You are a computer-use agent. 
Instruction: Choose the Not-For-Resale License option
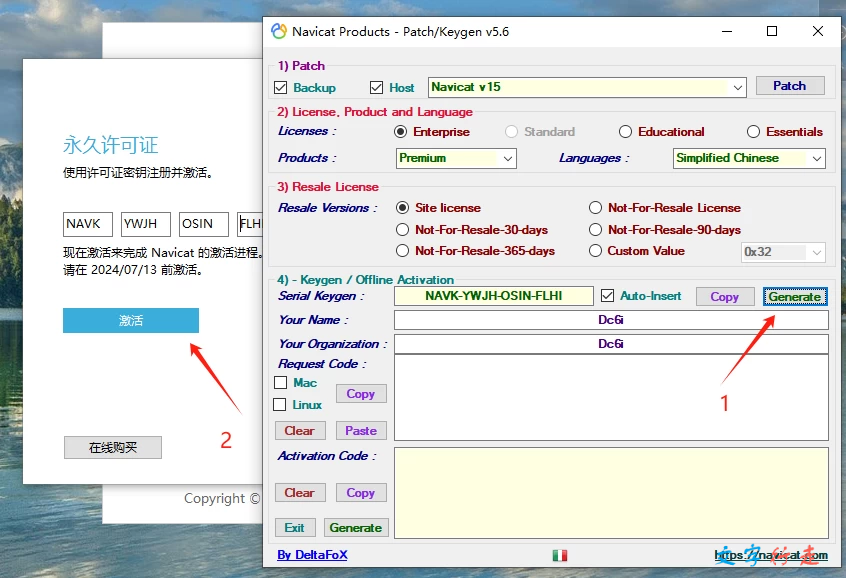point(595,208)
